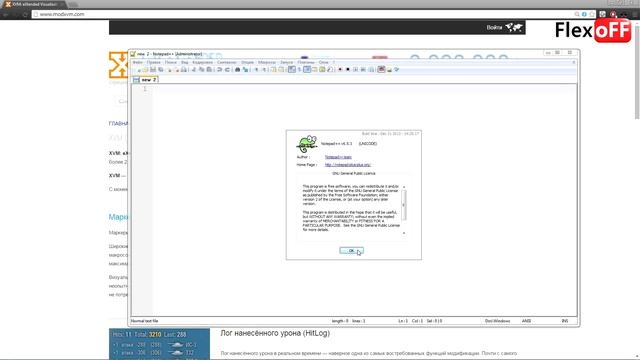This screenshot has width=640, height=360.
Task: Click the Copy toolbar icon
Action: [201, 70]
